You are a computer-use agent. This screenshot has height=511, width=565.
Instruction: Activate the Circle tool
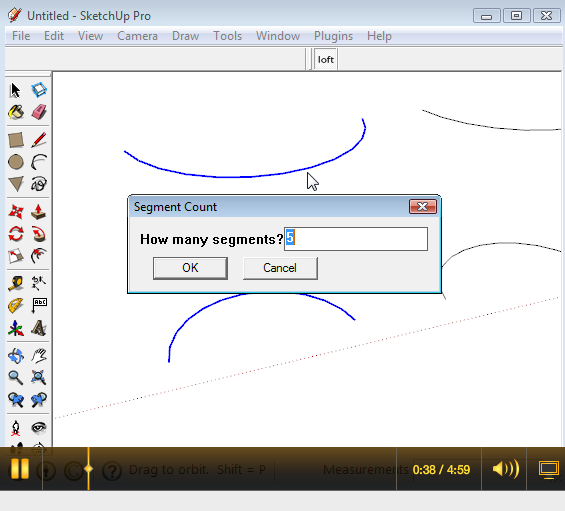16,162
